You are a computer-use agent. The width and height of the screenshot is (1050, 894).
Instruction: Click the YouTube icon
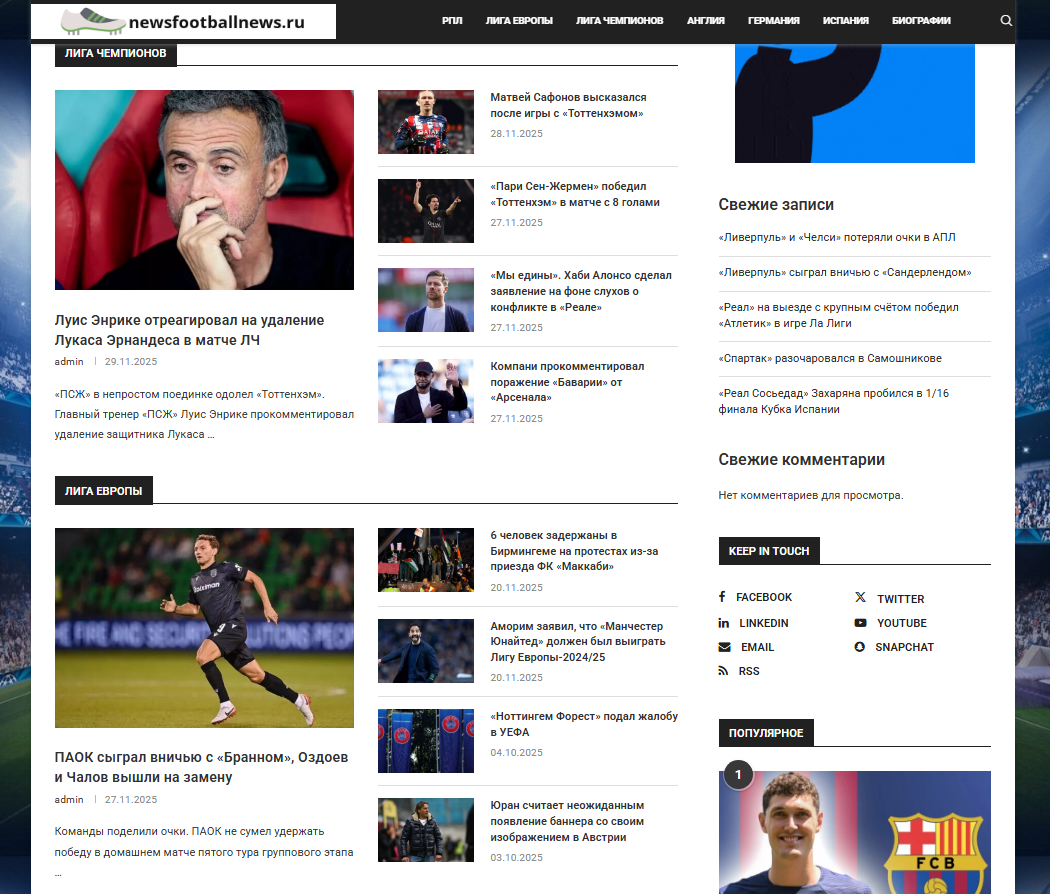(x=860, y=623)
